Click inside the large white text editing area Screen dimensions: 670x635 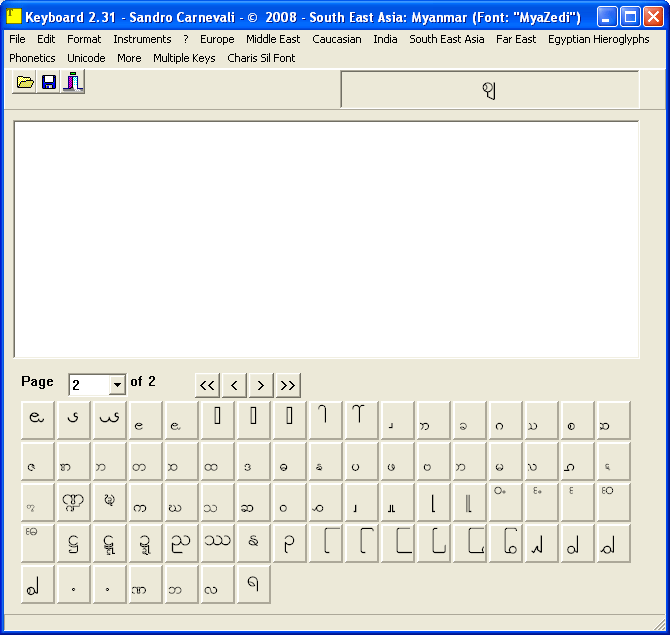326,239
